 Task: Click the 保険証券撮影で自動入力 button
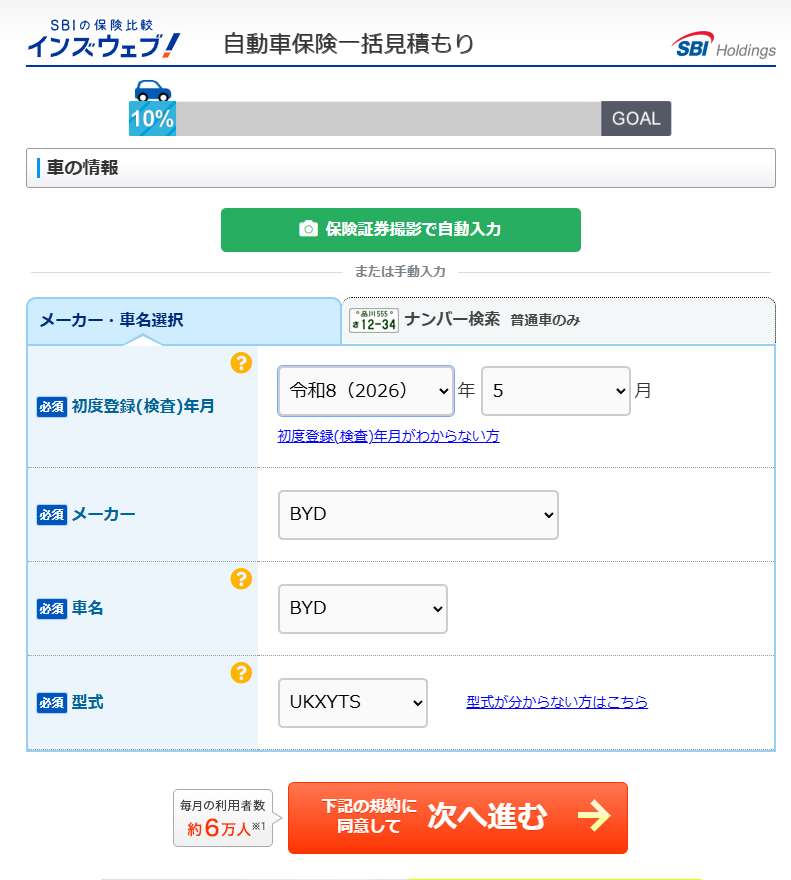point(401,230)
